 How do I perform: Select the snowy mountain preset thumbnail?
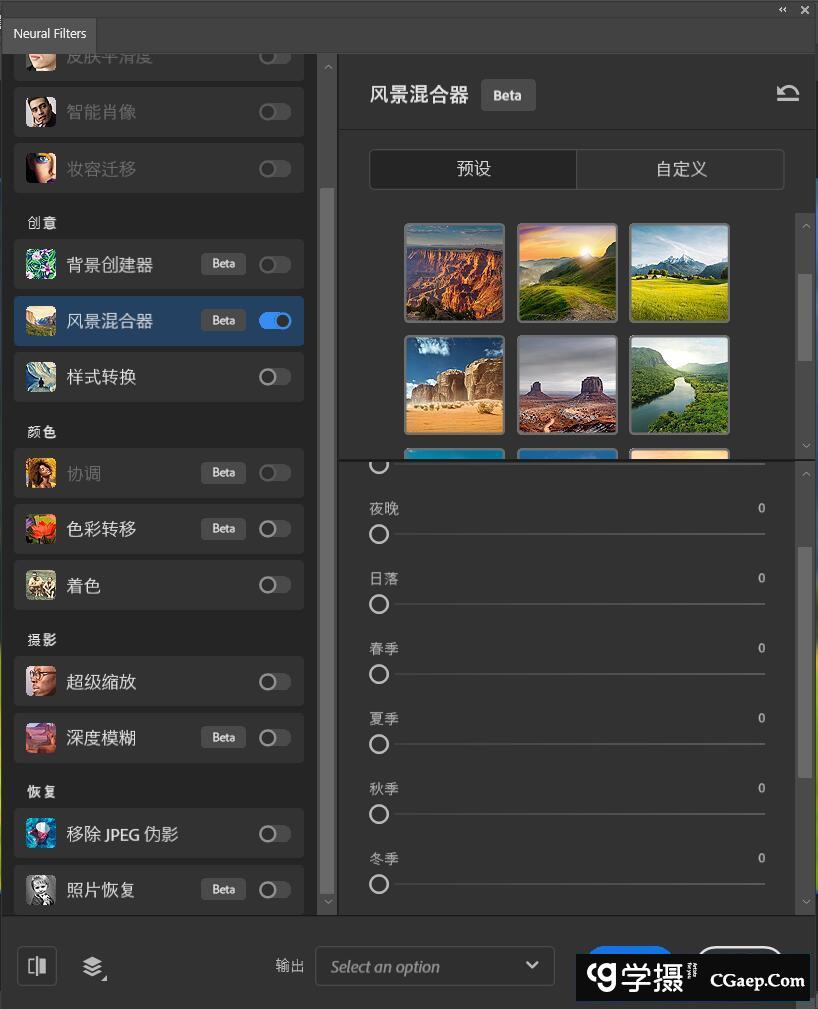click(x=679, y=272)
